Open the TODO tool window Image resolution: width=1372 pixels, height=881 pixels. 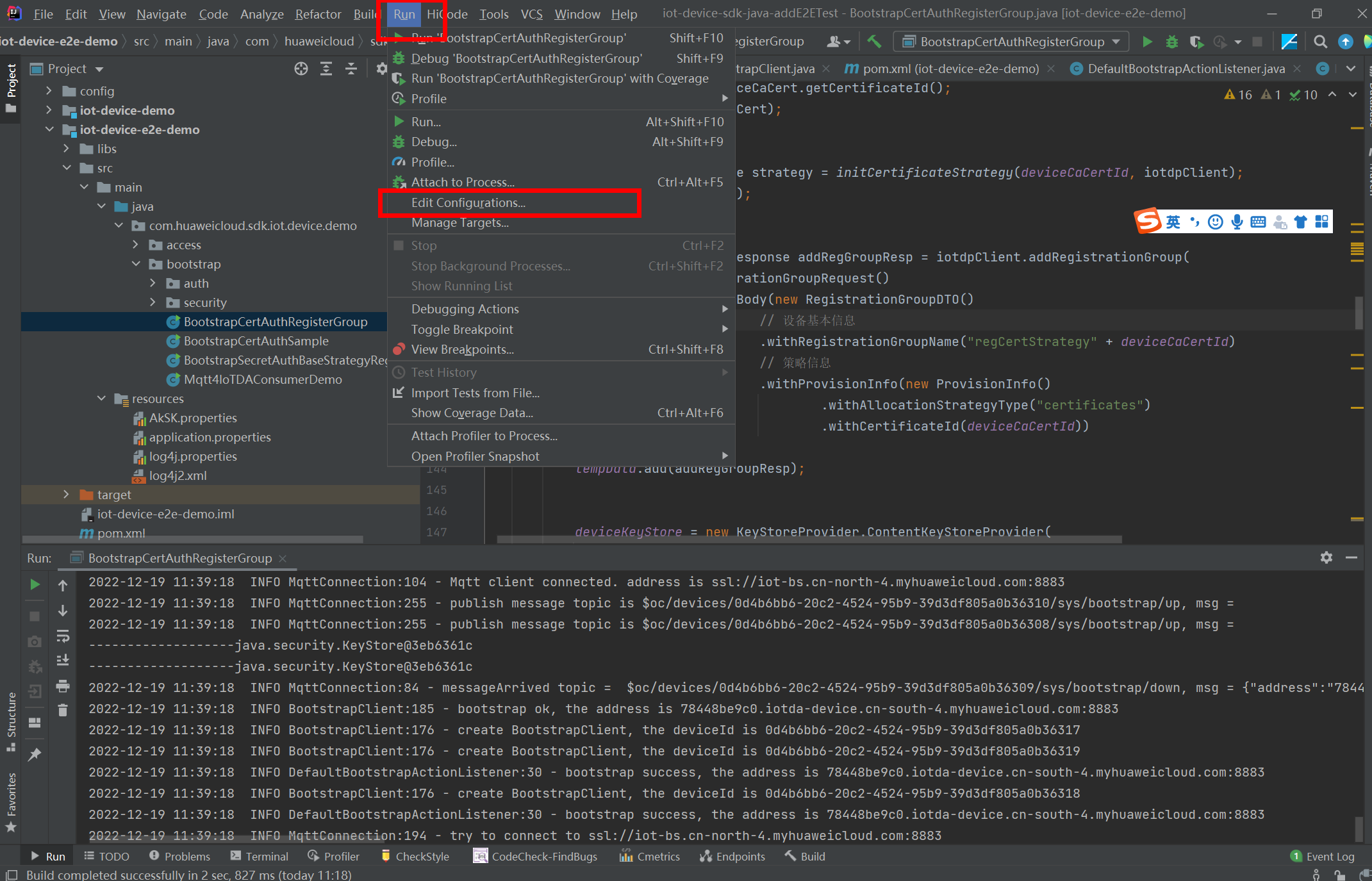tap(106, 857)
